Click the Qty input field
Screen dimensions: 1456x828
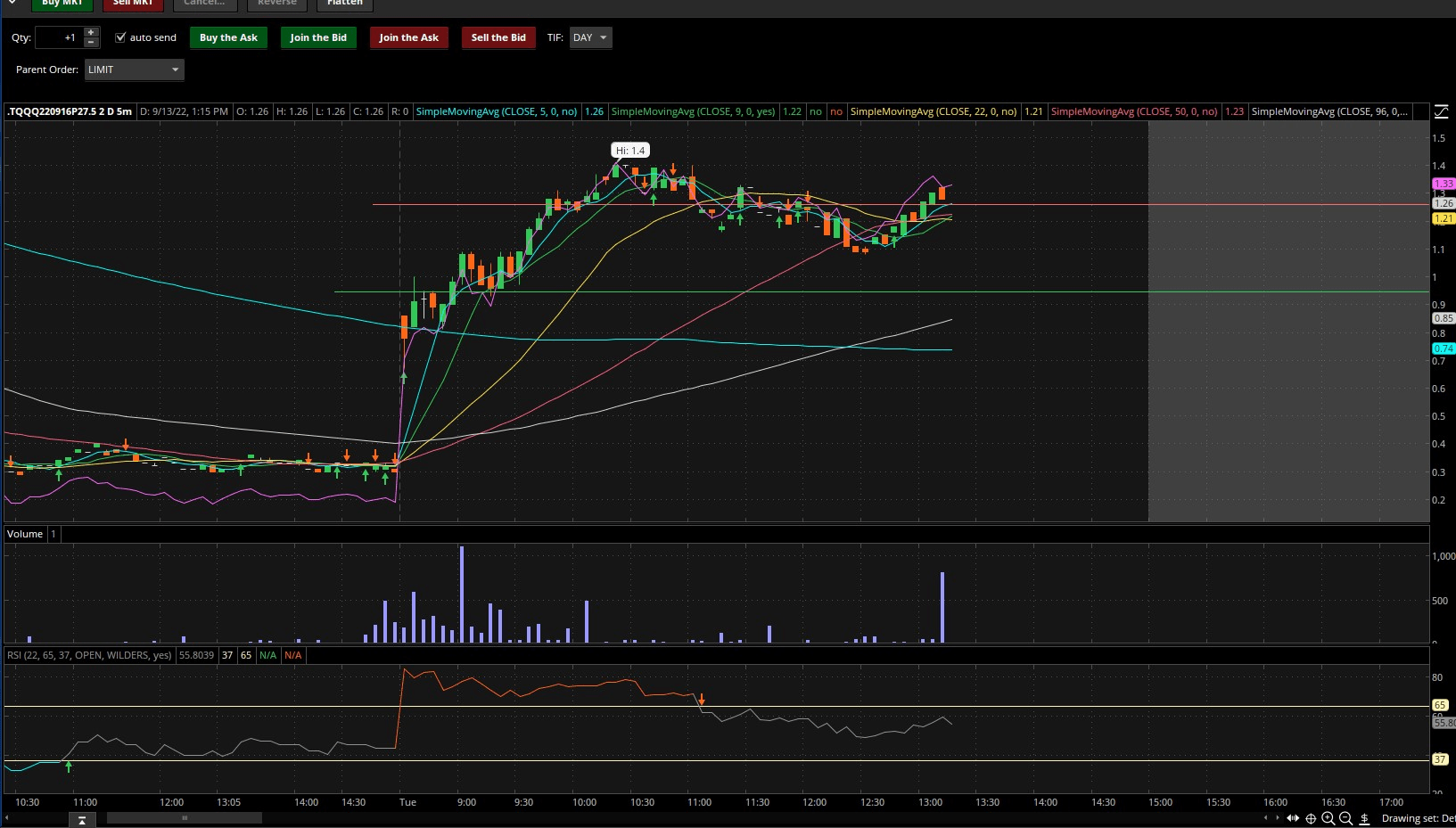pyautogui.click(x=59, y=37)
